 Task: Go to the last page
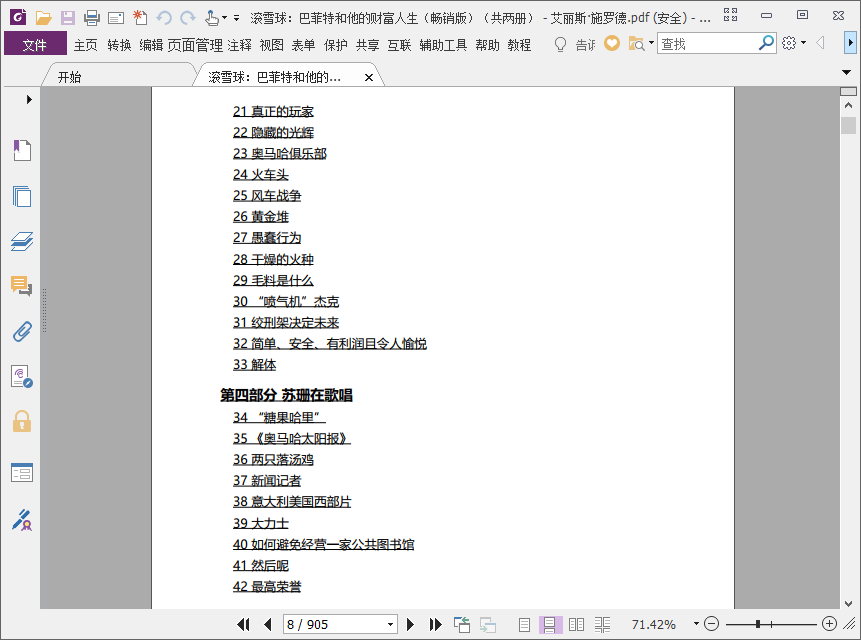(435, 624)
